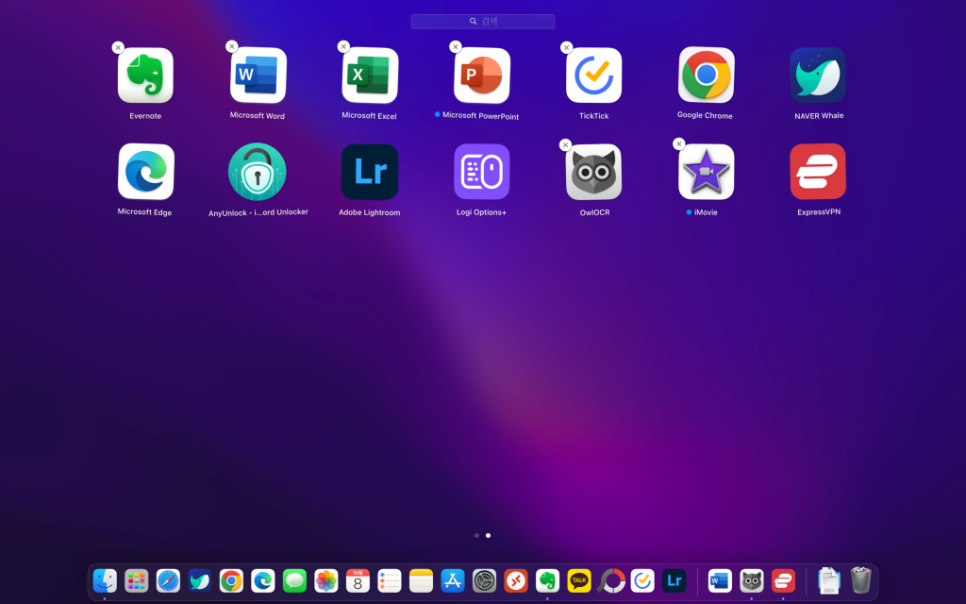Launch Microsoft Edge from Launchpad grid
The image size is (966, 604).
(x=146, y=171)
